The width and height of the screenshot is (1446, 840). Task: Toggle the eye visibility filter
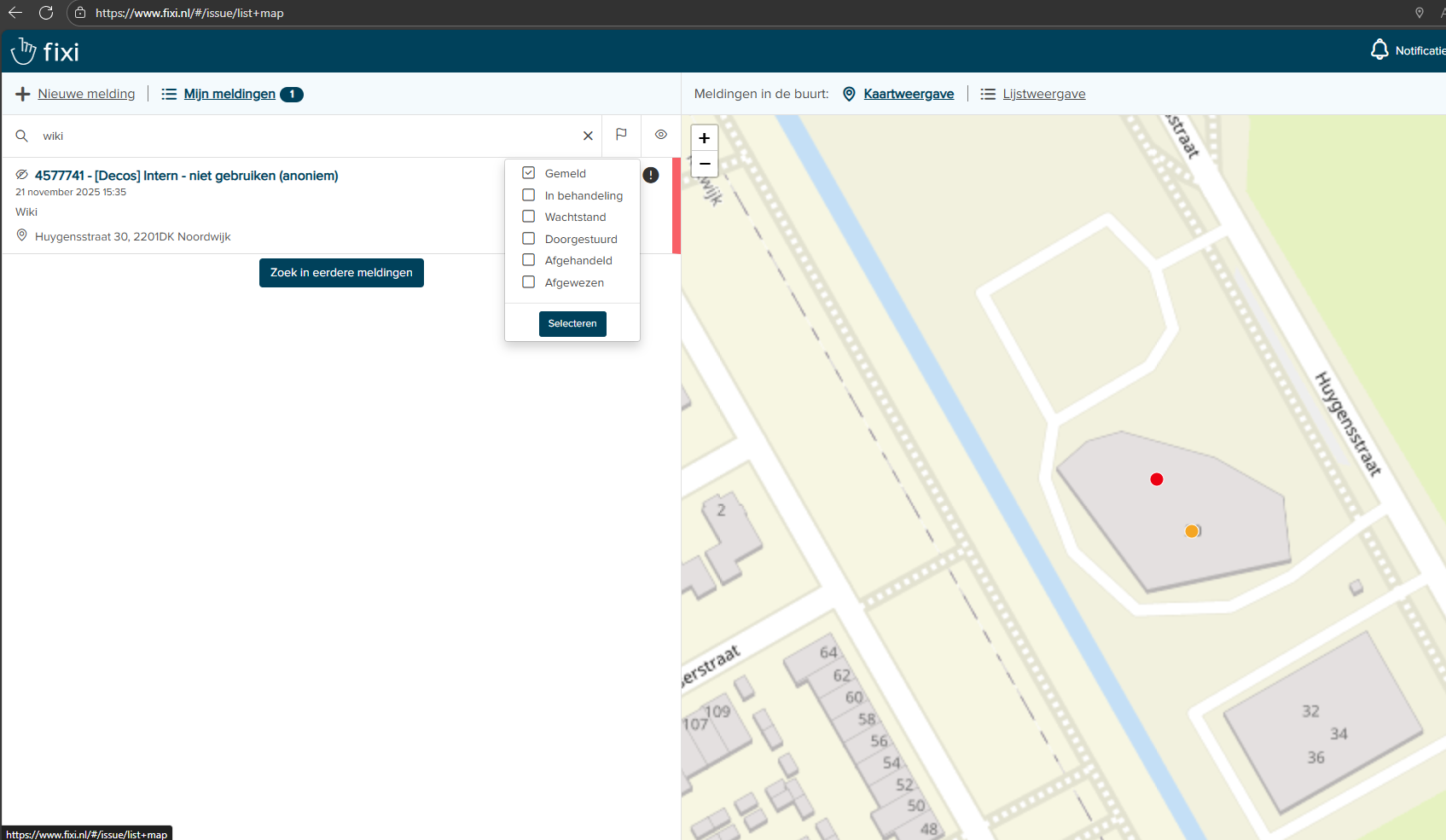tap(661, 135)
